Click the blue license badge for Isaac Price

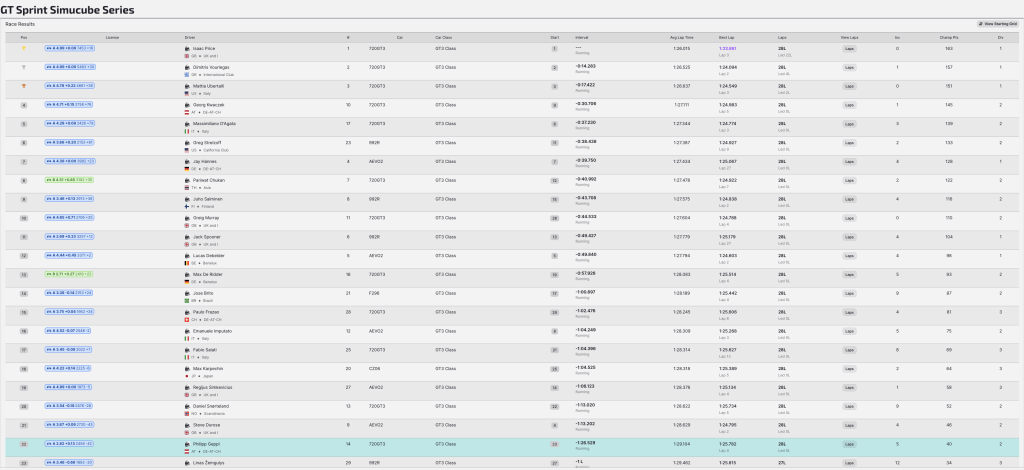pos(70,48)
